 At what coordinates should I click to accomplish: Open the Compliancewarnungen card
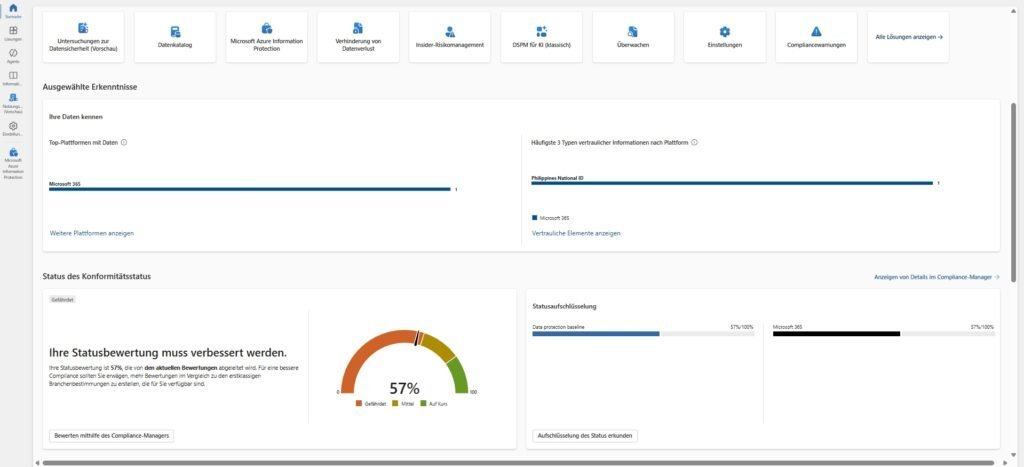[x=816, y=37]
